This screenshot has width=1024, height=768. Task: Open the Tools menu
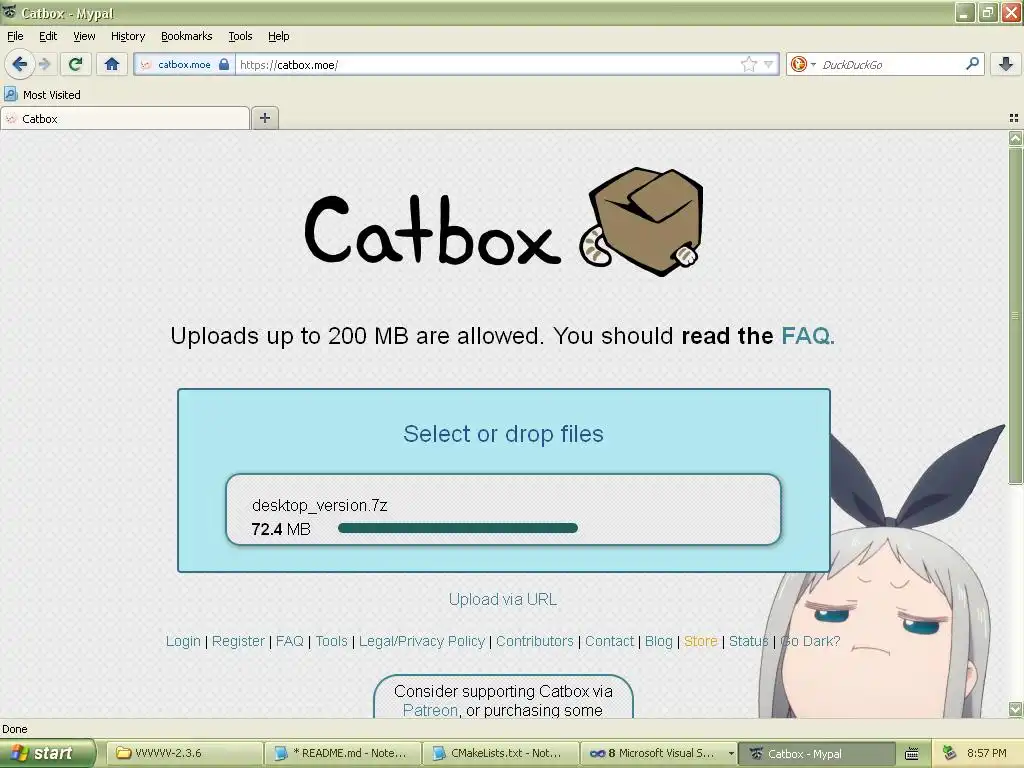coord(240,36)
